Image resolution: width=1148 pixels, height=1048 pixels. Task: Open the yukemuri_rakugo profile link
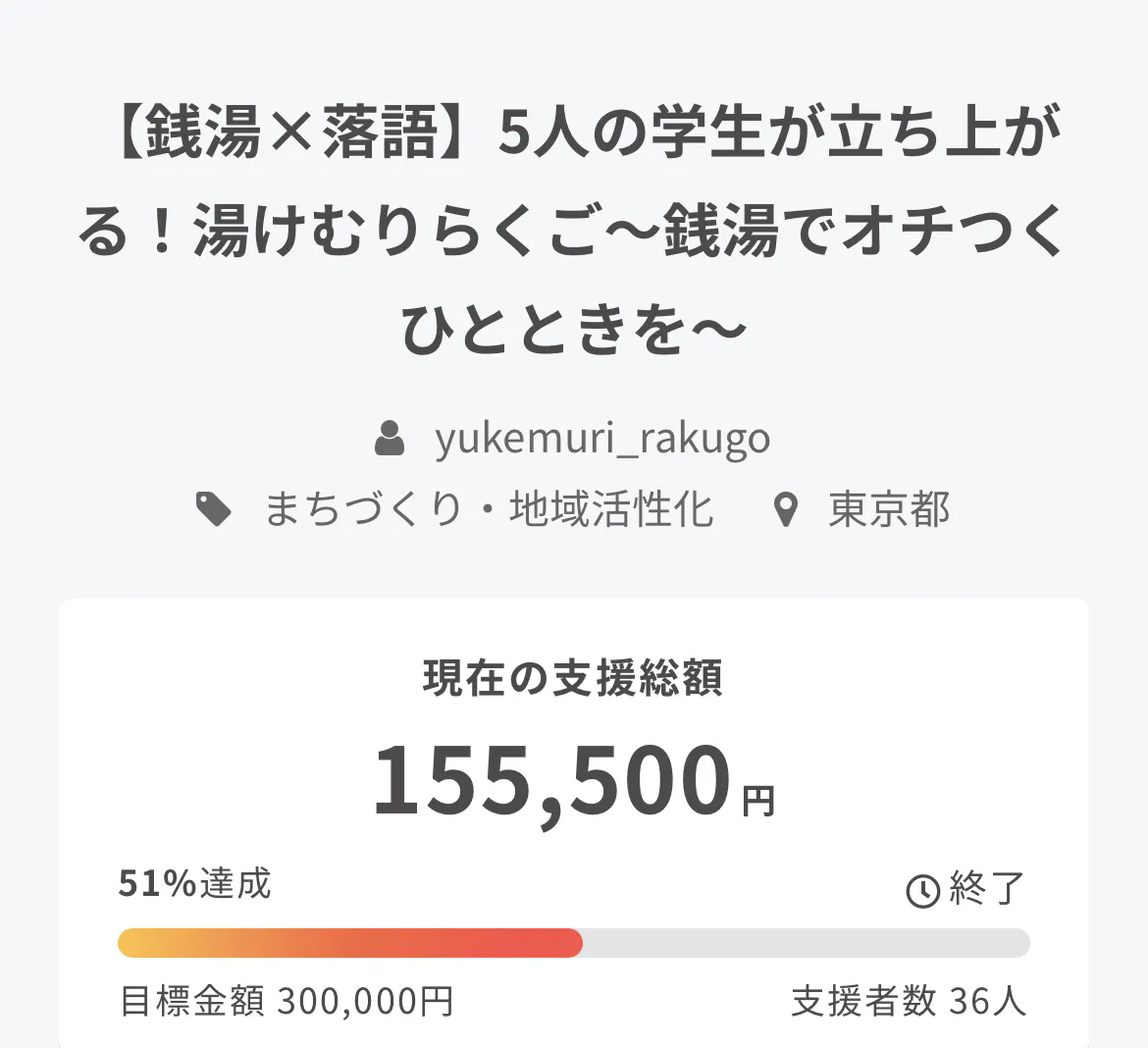coord(602,438)
